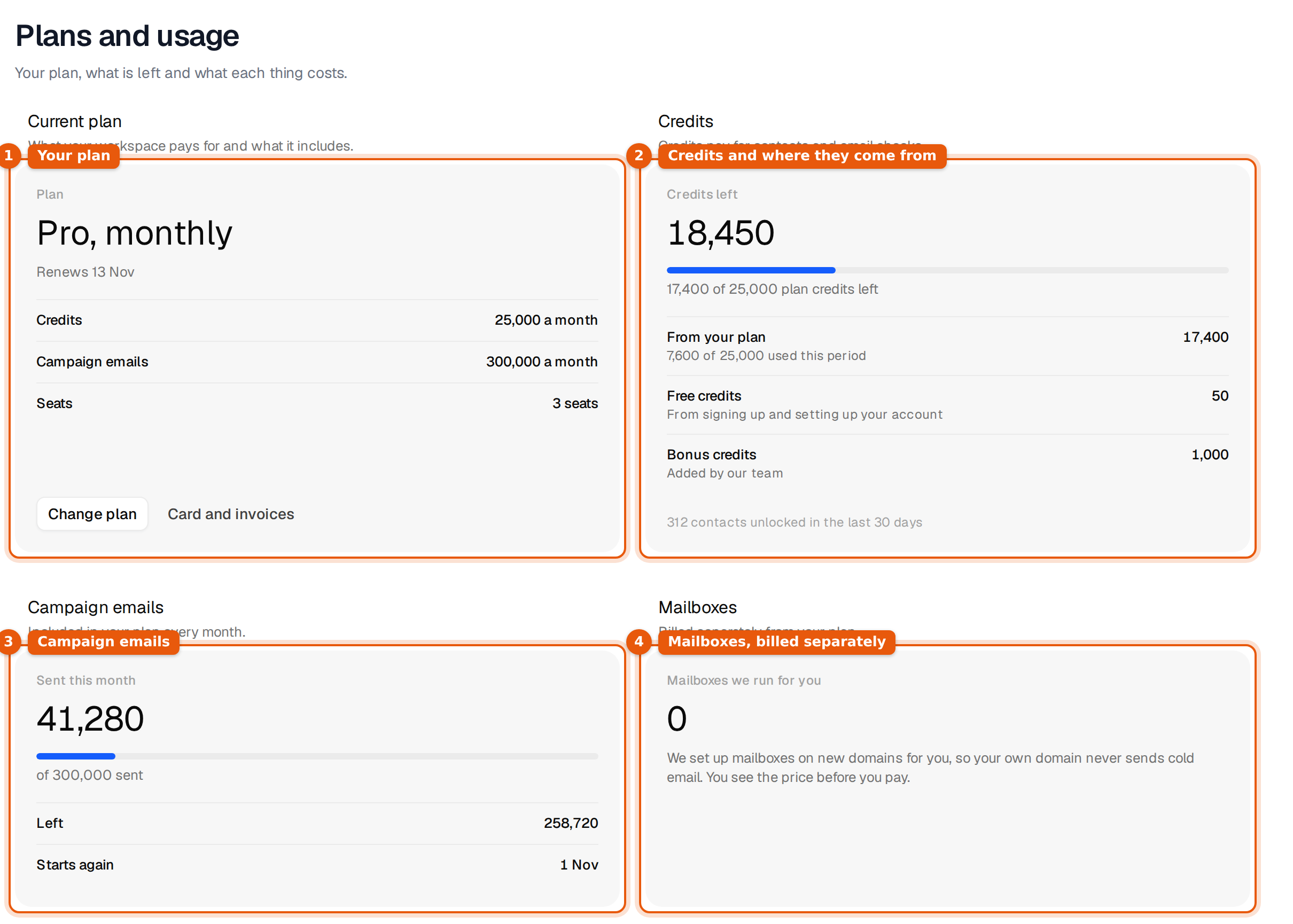
Task: Click the free credits value '50'
Action: (1219, 395)
